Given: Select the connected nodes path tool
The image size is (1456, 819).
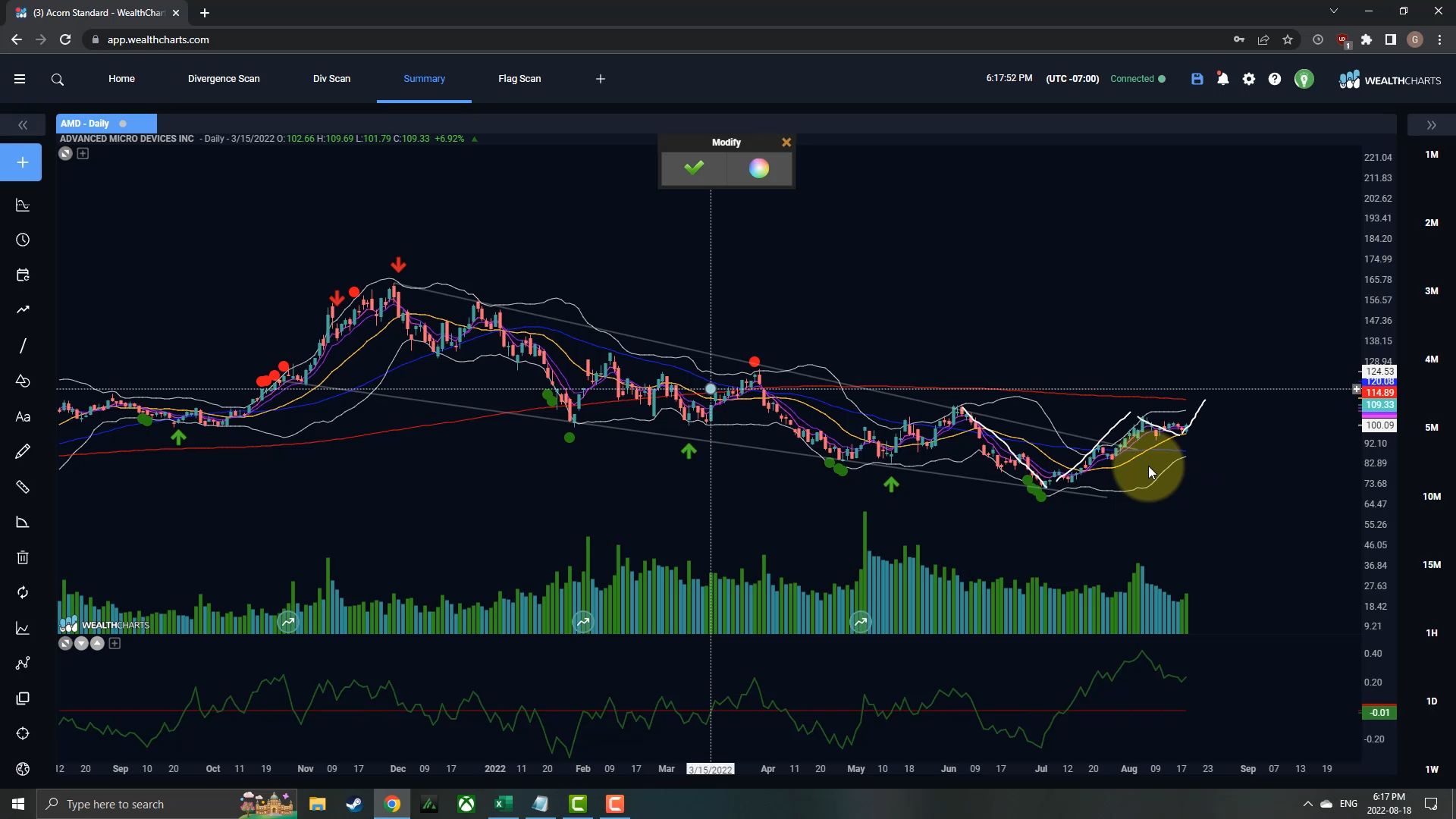Looking at the screenshot, I should (x=23, y=663).
